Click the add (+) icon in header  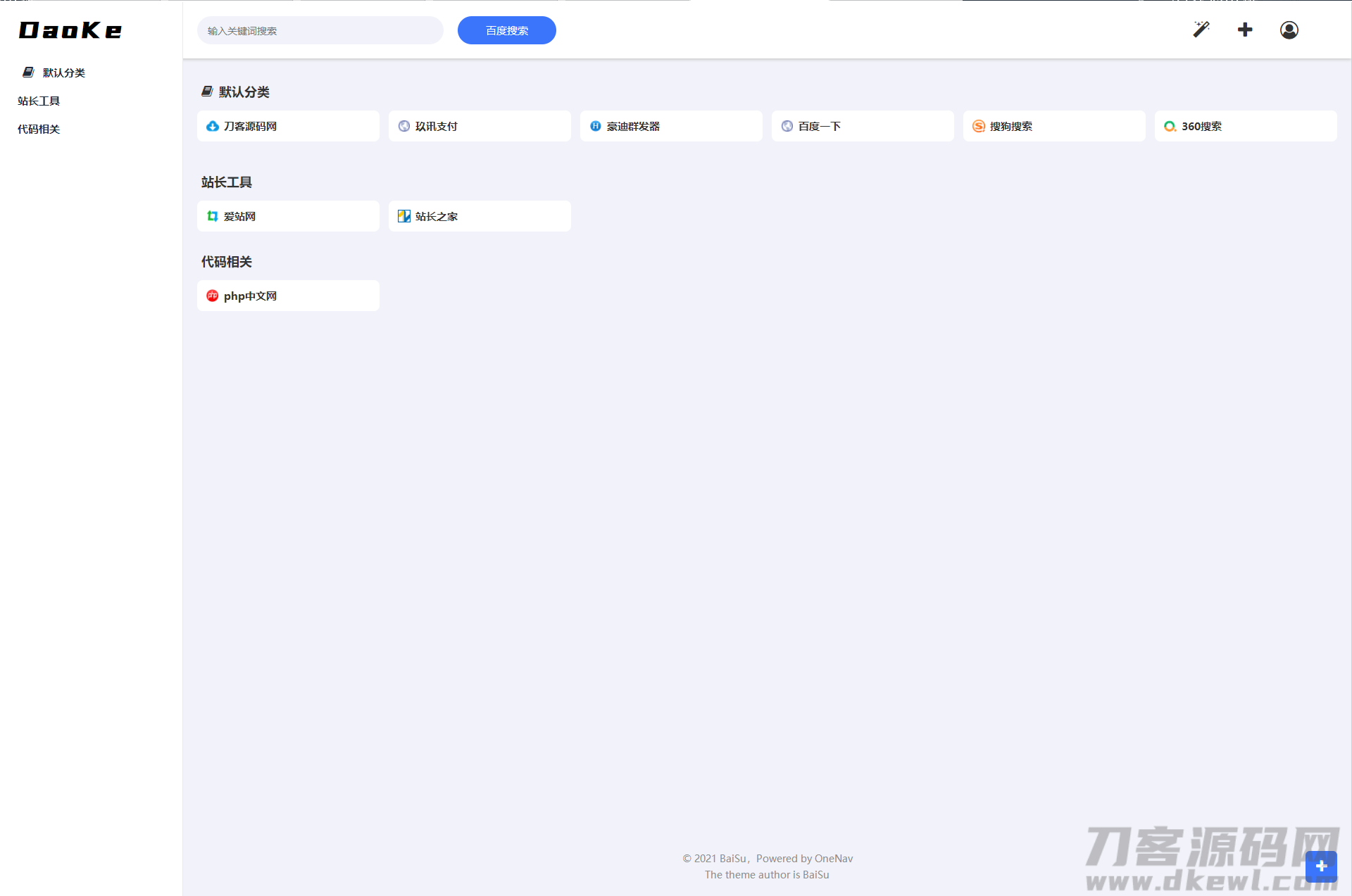(x=1245, y=30)
